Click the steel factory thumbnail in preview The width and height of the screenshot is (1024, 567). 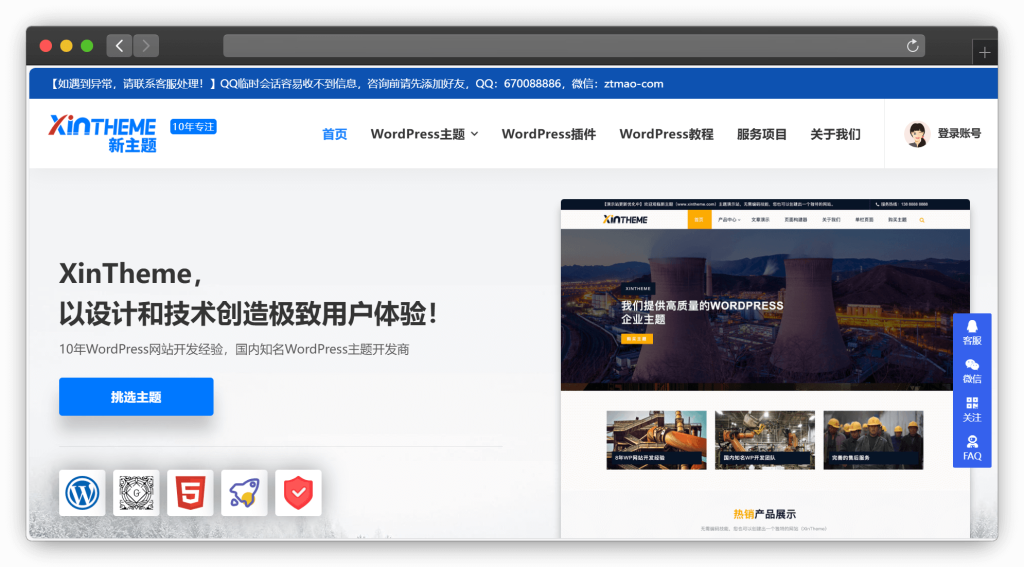coord(656,440)
